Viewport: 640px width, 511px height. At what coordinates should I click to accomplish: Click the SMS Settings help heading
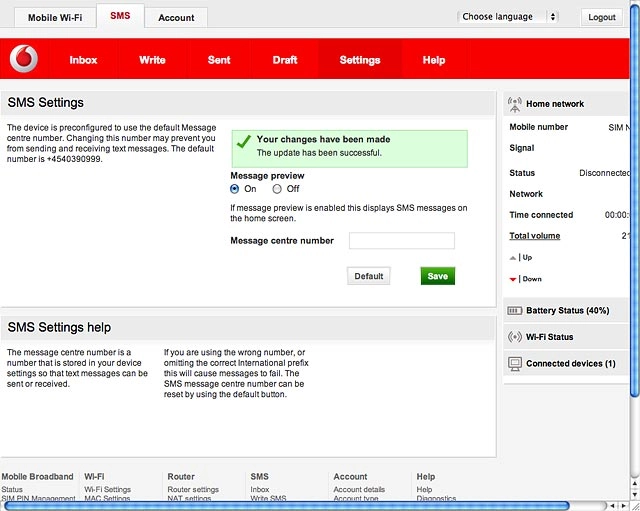(59, 327)
